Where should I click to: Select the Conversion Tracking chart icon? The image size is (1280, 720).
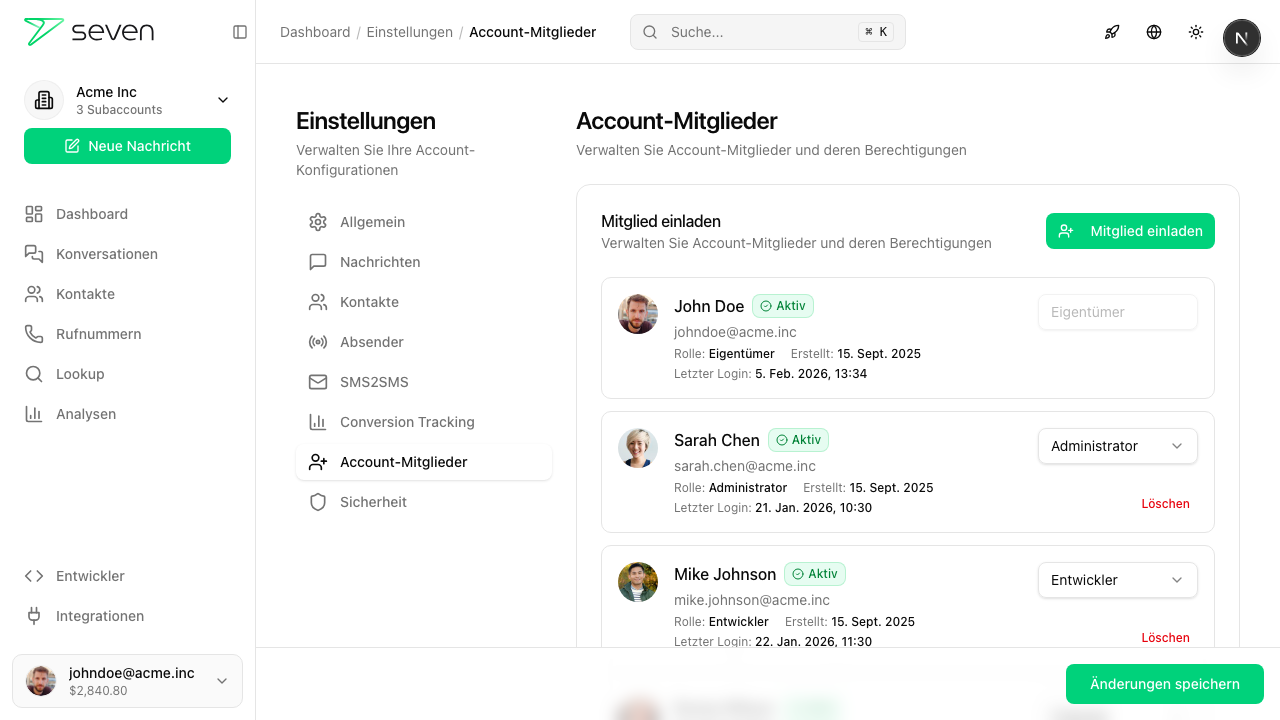[x=317, y=422]
